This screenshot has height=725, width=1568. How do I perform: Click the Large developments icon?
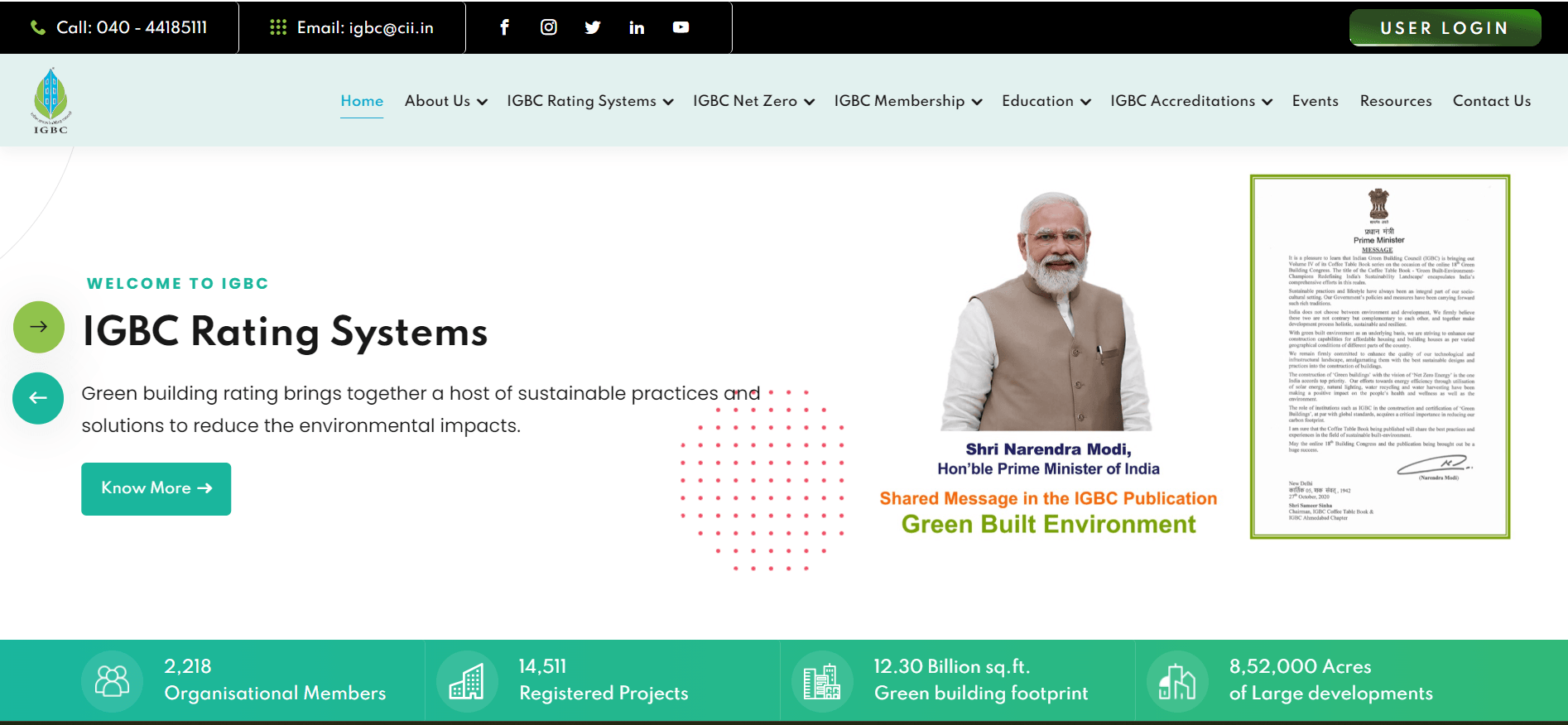pyautogui.click(x=1177, y=681)
